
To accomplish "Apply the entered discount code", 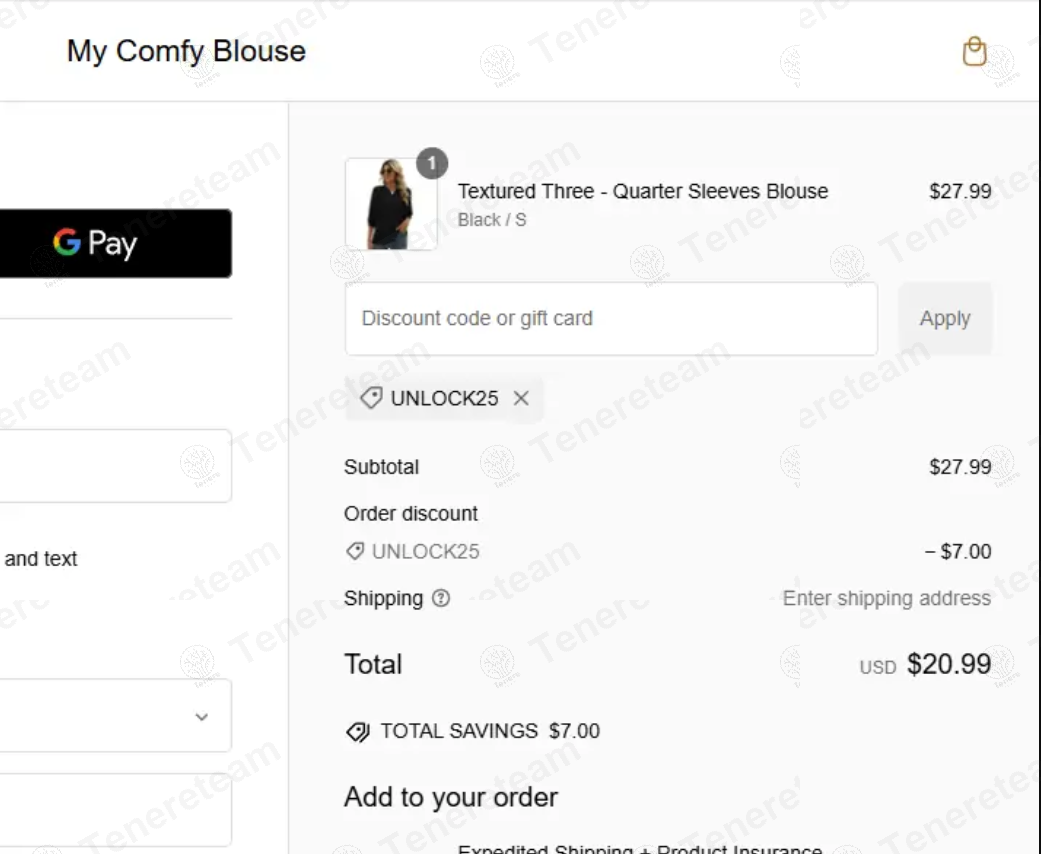I will pyautogui.click(x=944, y=318).
